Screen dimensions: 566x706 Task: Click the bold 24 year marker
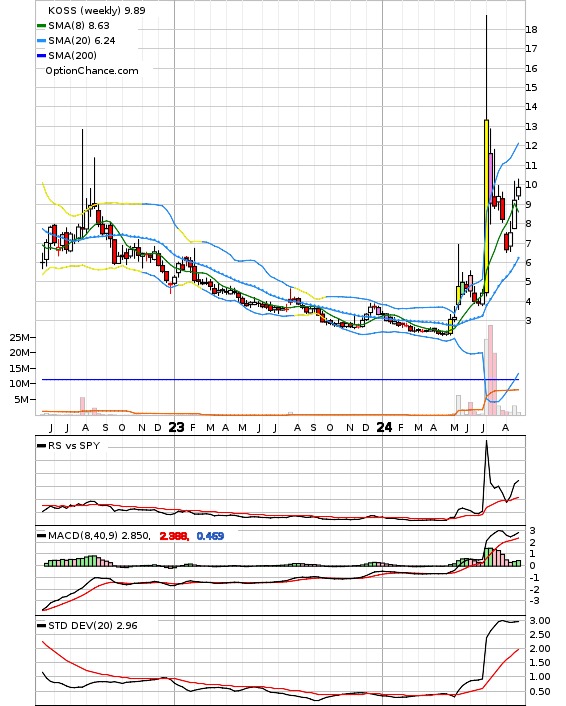(x=384, y=427)
